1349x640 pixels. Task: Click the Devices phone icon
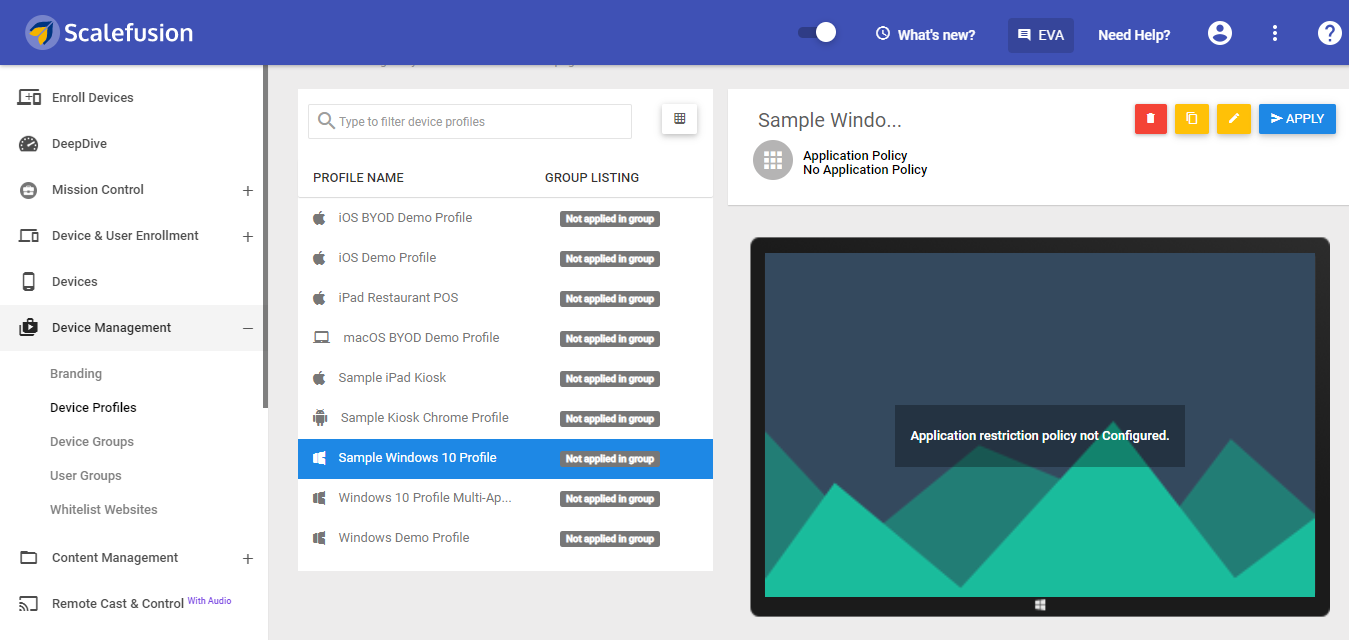coord(29,281)
